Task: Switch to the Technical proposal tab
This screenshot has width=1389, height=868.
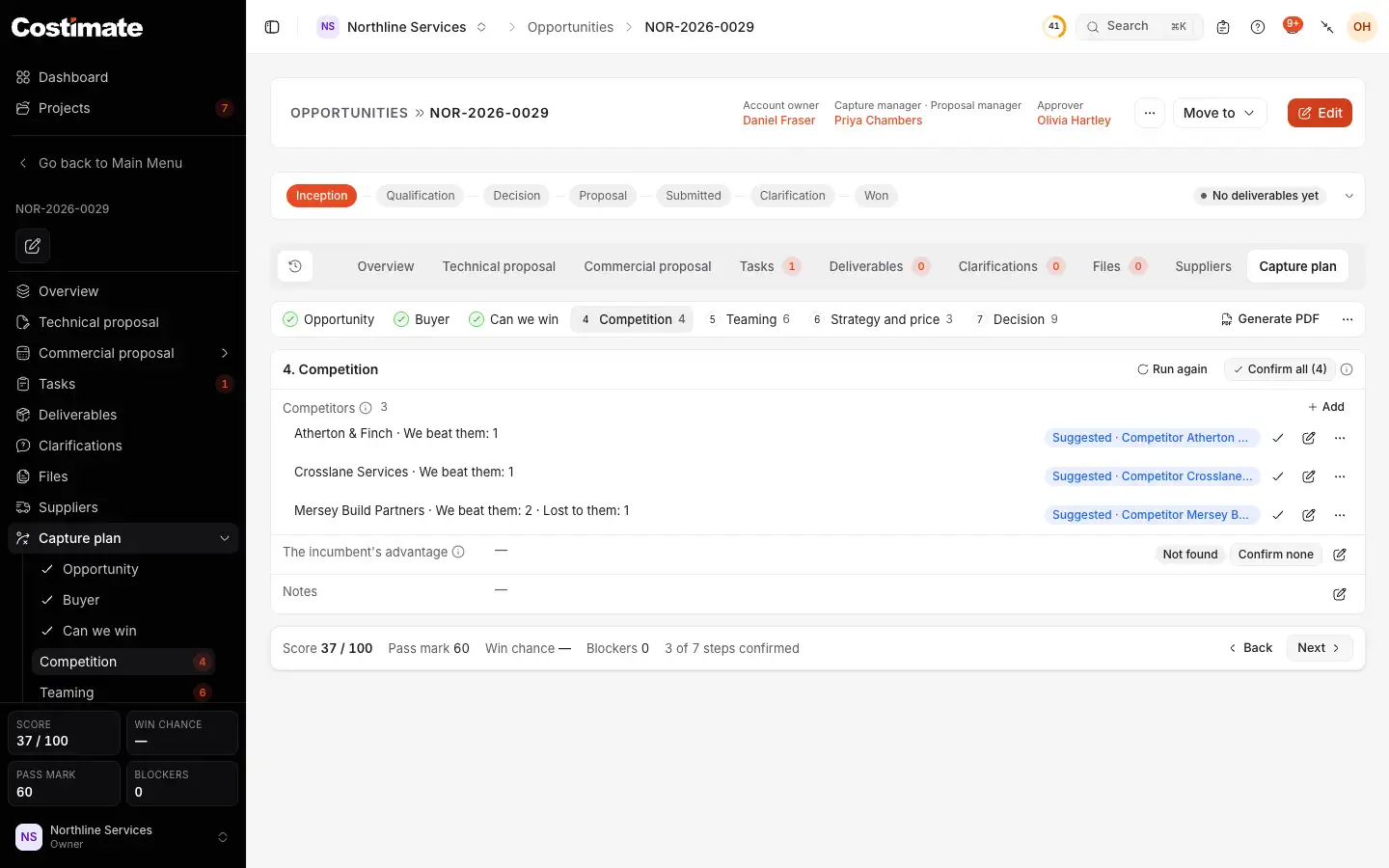Action: 499,266
